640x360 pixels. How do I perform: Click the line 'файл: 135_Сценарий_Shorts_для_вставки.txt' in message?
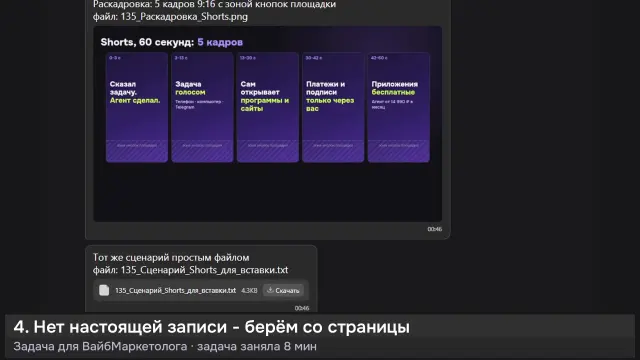click(191, 270)
